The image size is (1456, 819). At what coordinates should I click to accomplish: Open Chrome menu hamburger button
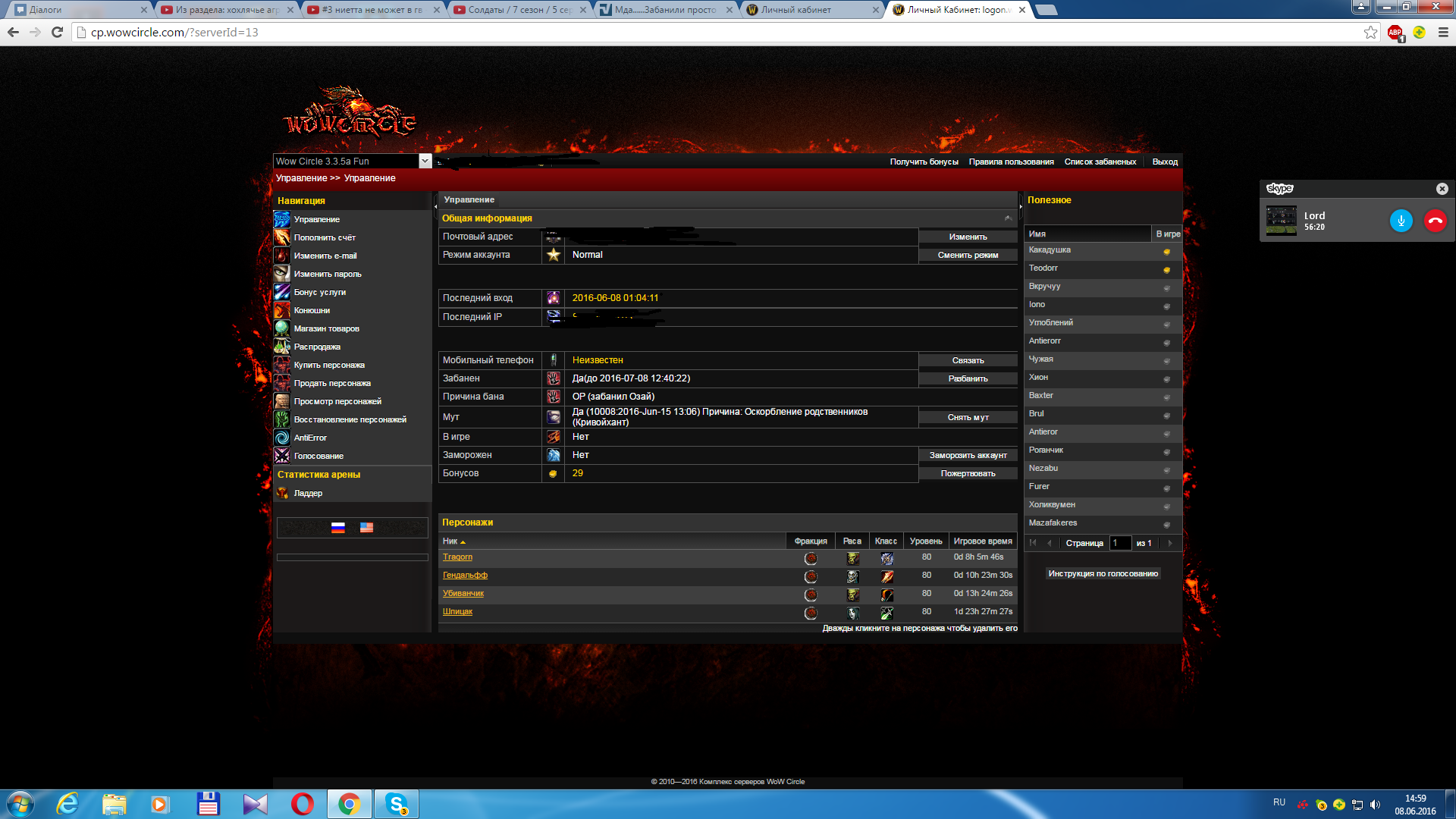(x=1443, y=32)
